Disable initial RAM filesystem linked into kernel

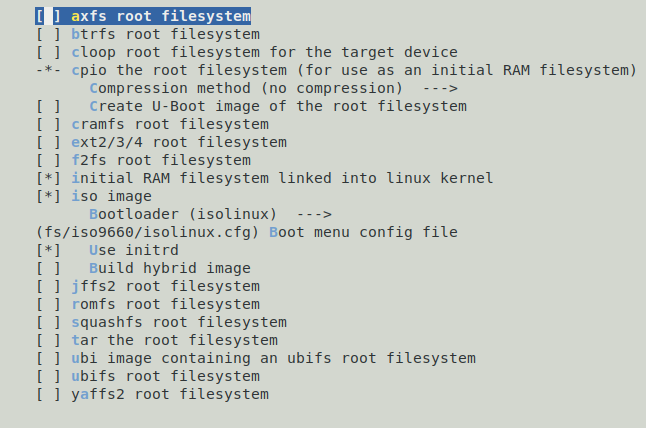(48, 178)
